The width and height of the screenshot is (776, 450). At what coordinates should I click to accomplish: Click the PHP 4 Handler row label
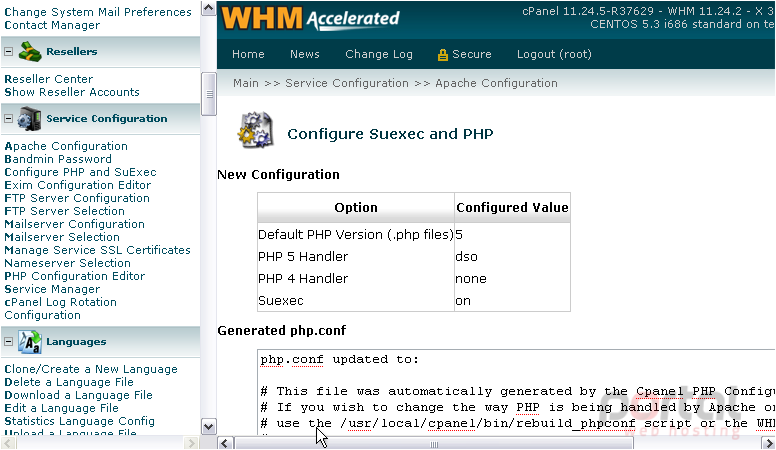pyautogui.click(x=303, y=279)
